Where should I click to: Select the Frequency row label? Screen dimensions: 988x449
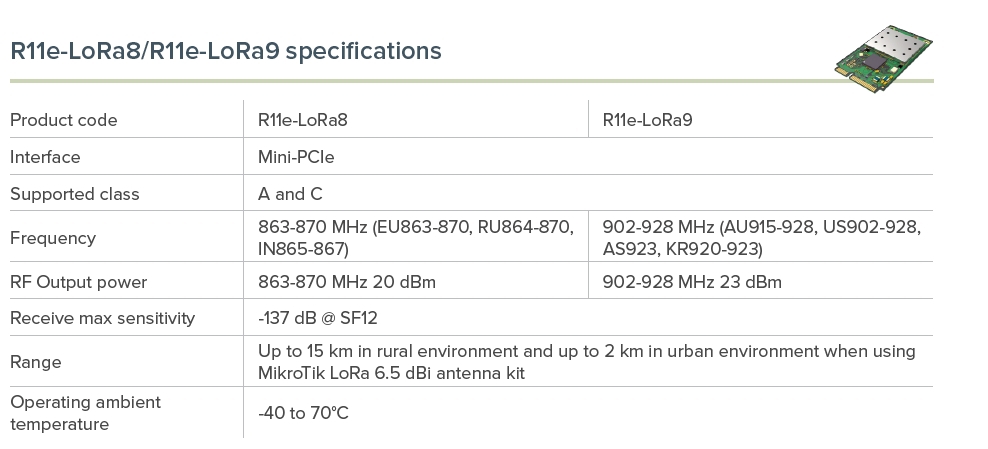click(x=53, y=238)
